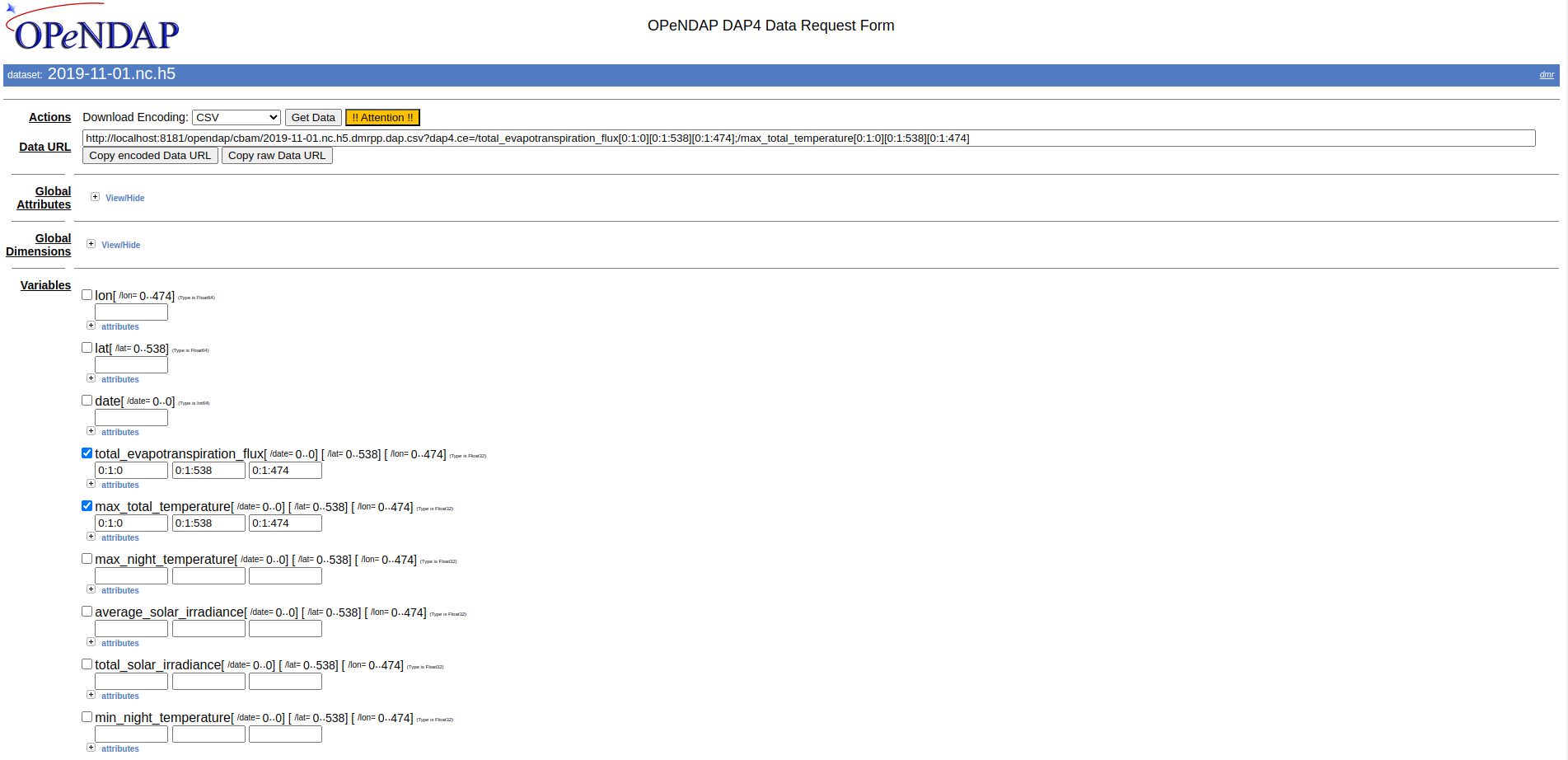Uncheck the total_evapotranspiration_flux variable
Viewport: 1568px width, 760px height.
pos(87,453)
